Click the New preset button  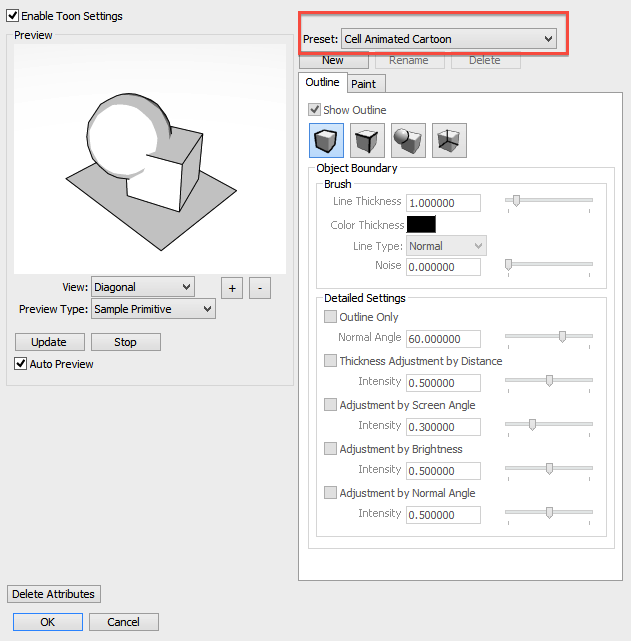tap(333, 60)
